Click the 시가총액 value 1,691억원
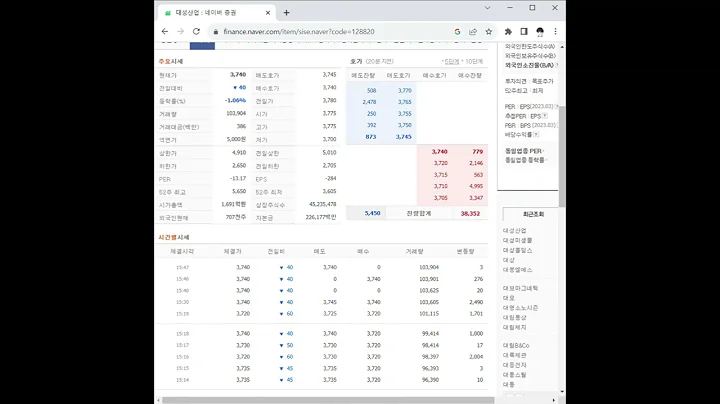The width and height of the screenshot is (720, 404). tap(233, 204)
